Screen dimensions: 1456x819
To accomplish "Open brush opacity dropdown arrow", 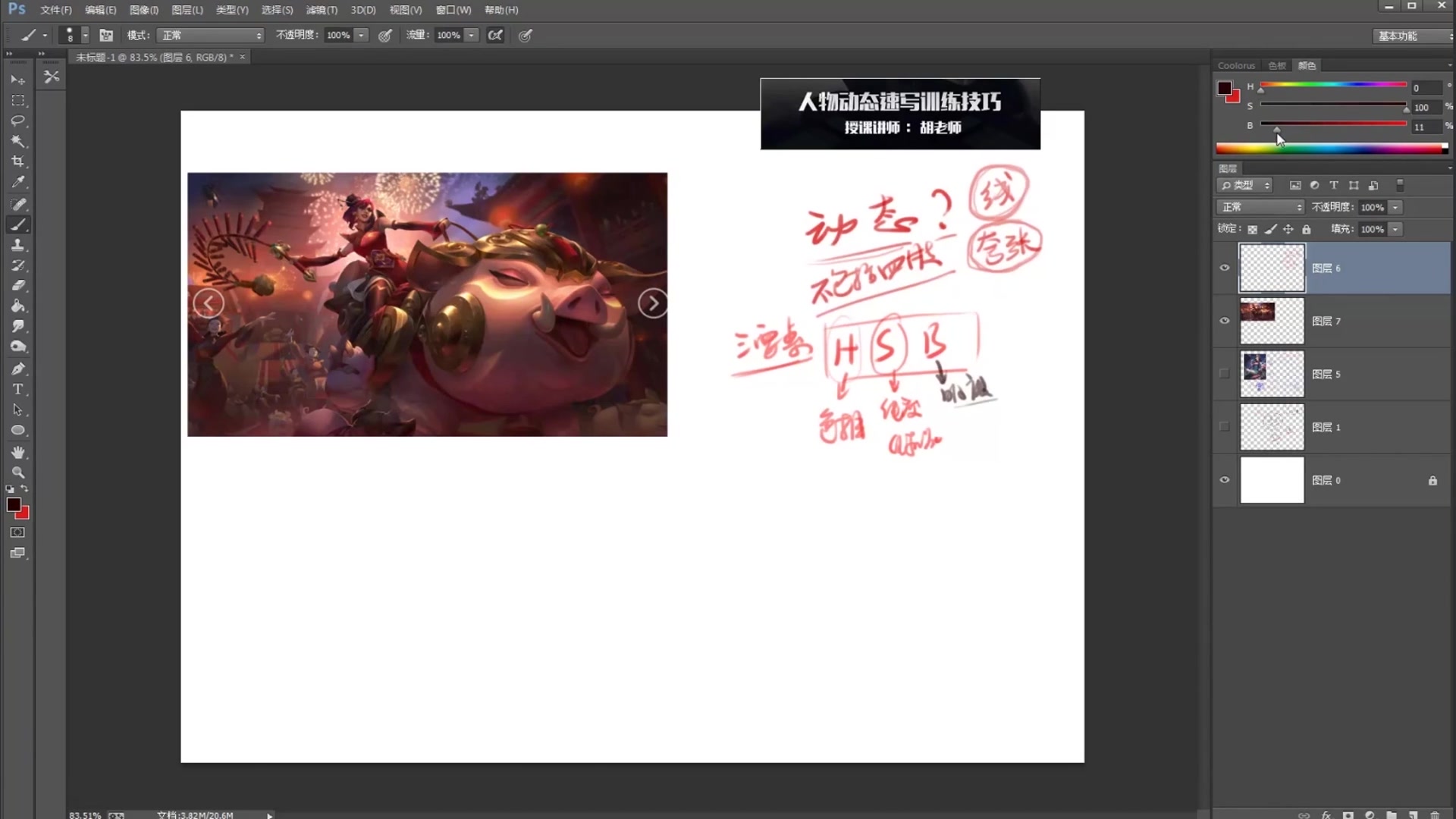I will [362, 36].
